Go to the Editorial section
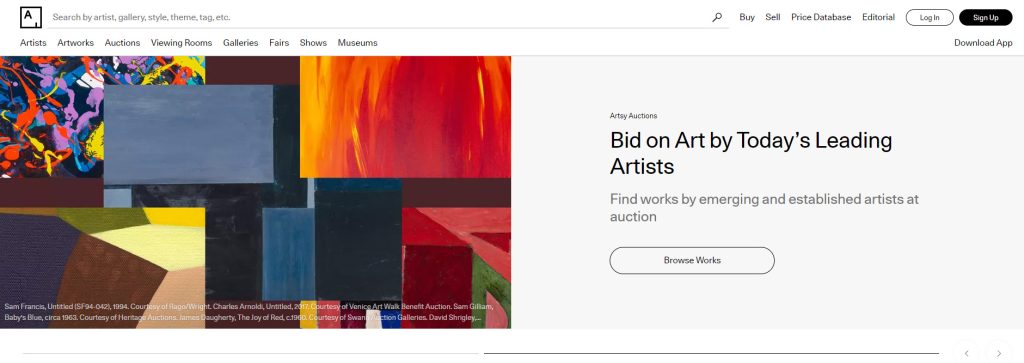 tap(878, 18)
